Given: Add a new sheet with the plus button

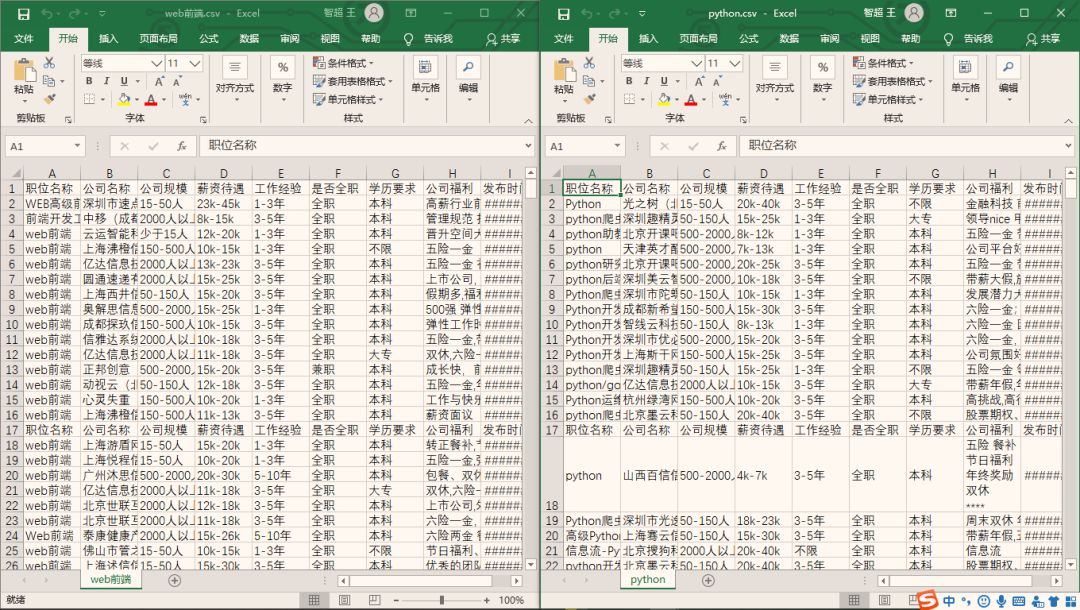Looking at the screenshot, I should [x=175, y=579].
